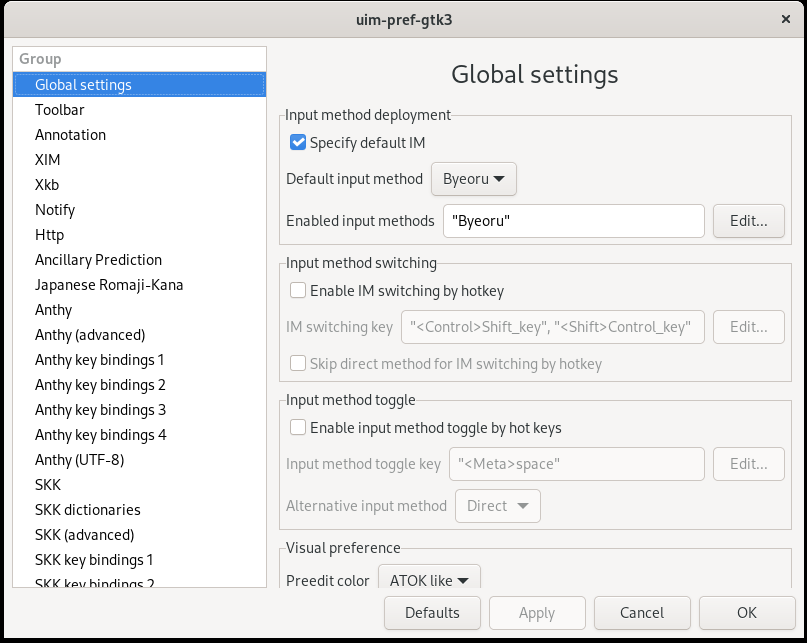The image size is (807, 643).
Task: Open the Alternative input method dropdown
Action: (497, 506)
